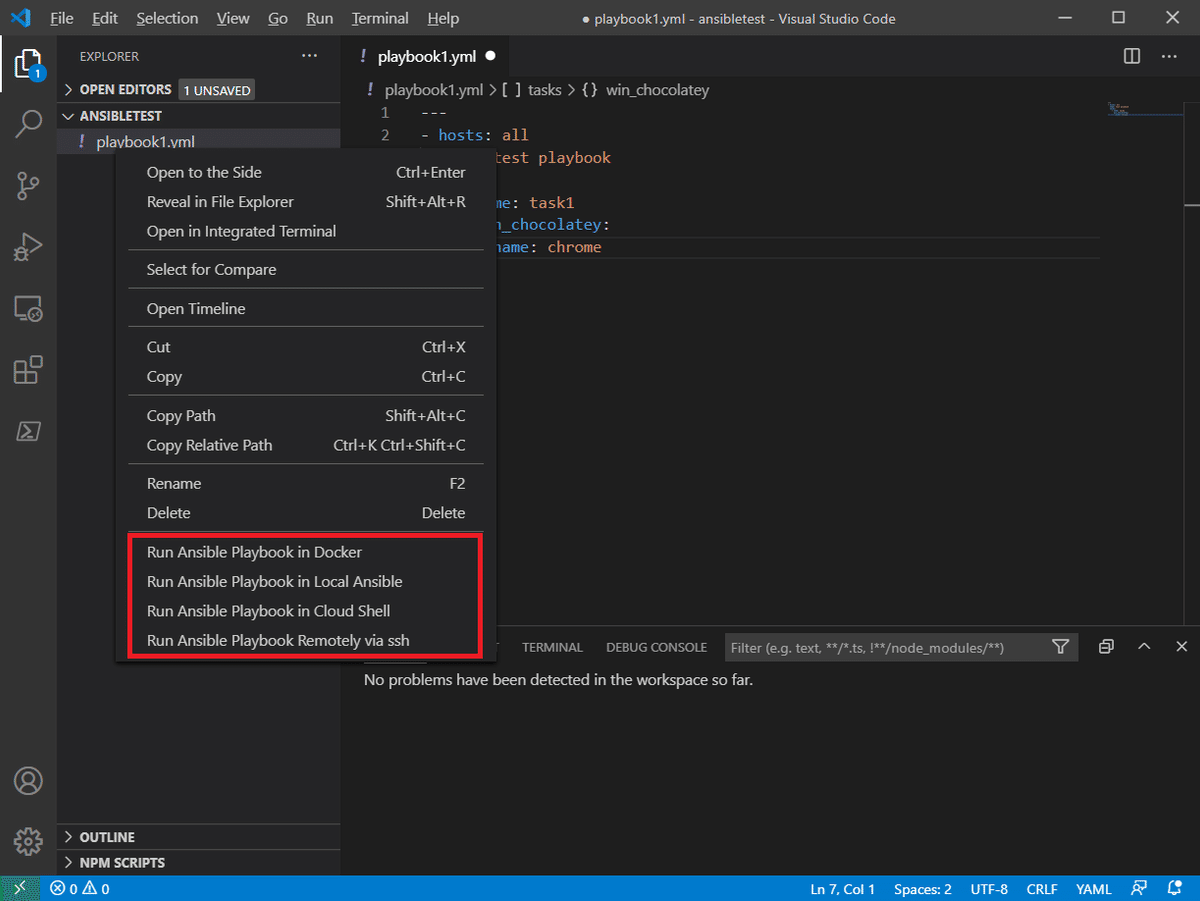The height and width of the screenshot is (901, 1200).
Task: Choose Reveal in File Explorer
Action: pyautogui.click(x=306, y=201)
